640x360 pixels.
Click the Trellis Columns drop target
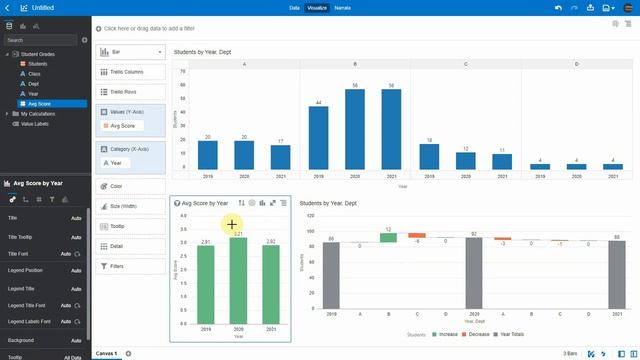click(x=131, y=72)
